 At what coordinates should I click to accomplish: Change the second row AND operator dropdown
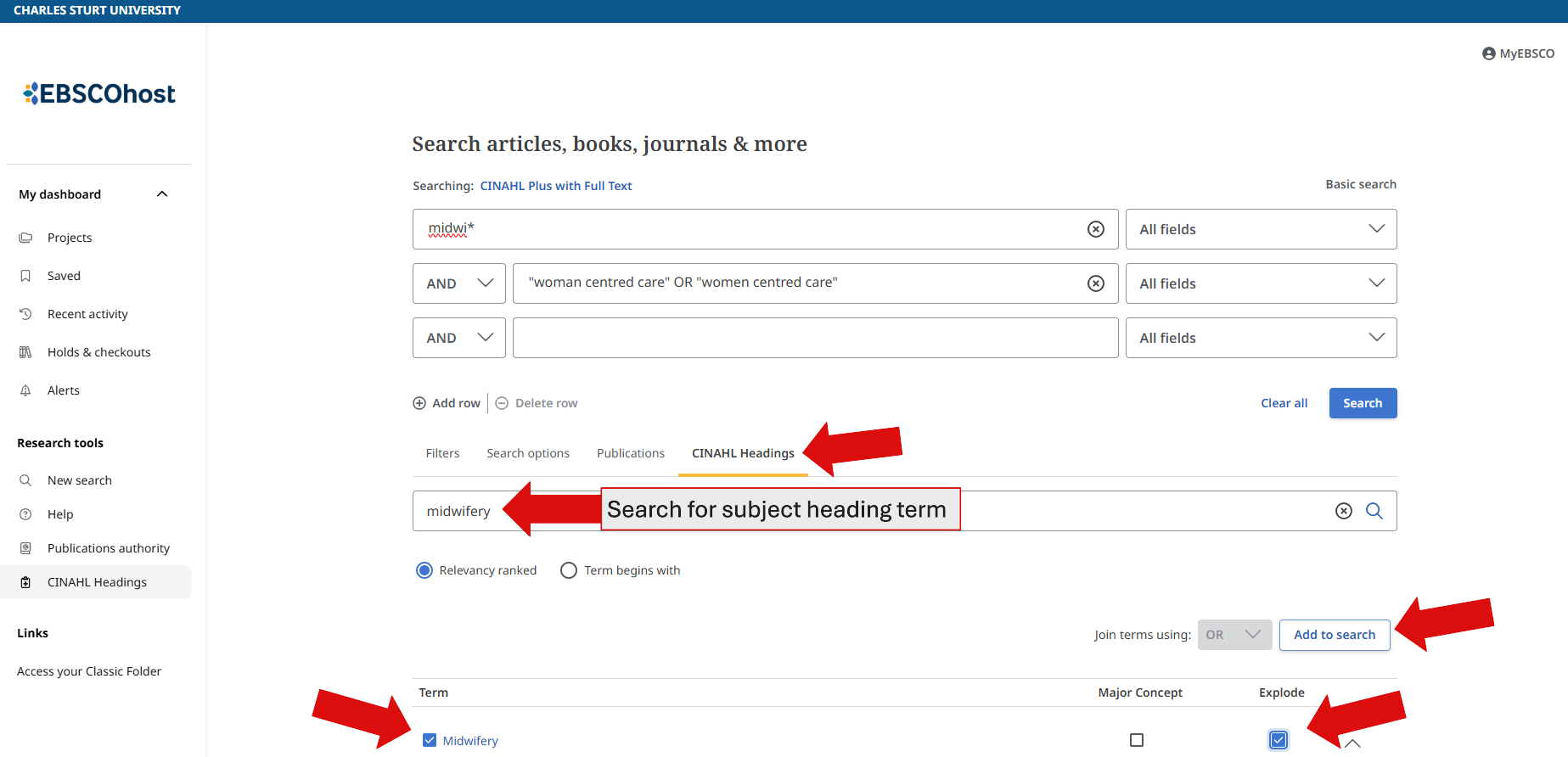pos(459,283)
